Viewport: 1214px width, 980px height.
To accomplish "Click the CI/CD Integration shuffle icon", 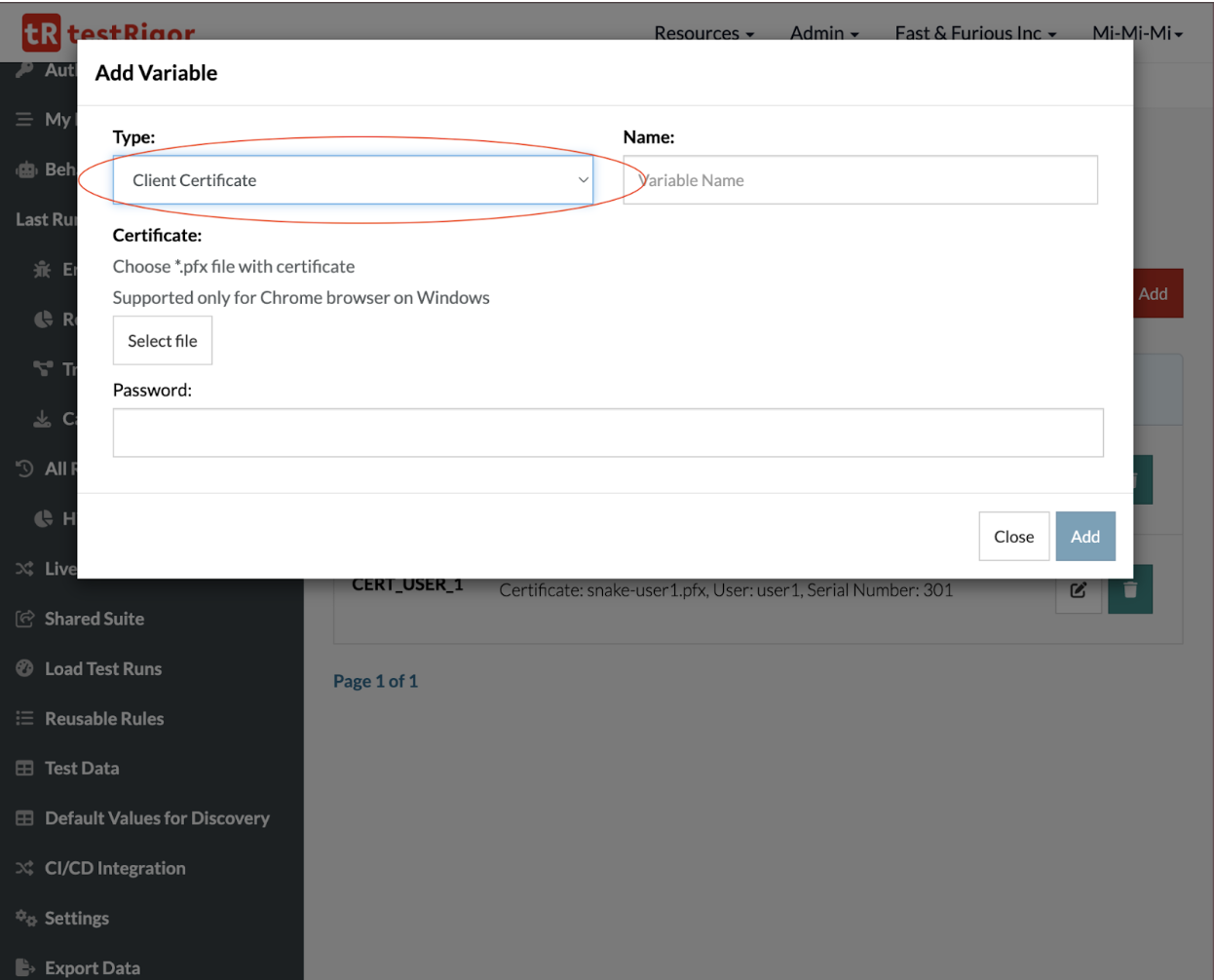I will coord(24,868).
